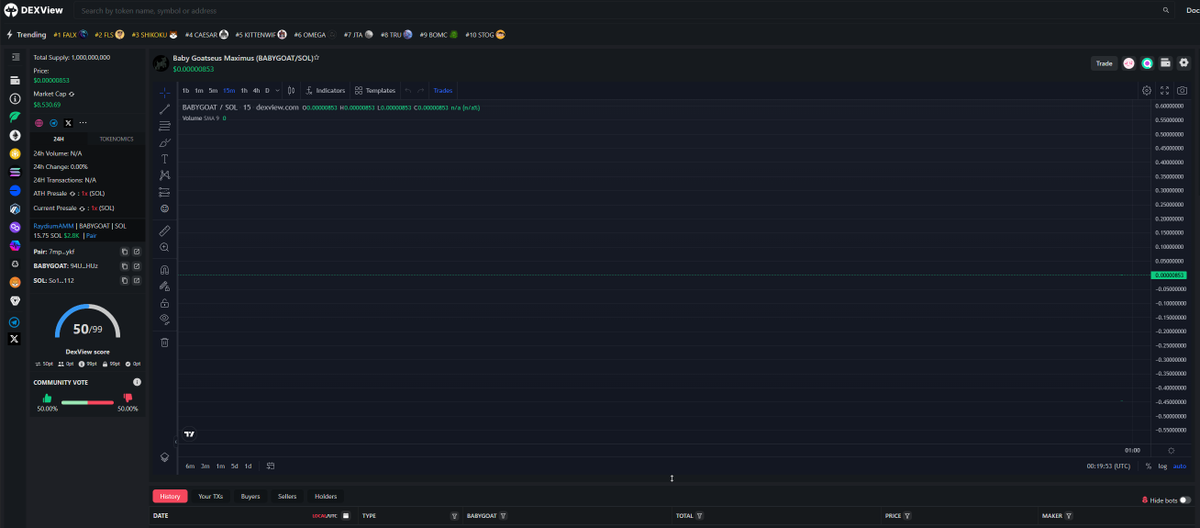The height and width of the screenshot is (528, 1200).
Task: Filter the TOTAL column
Action: tap(700, 516)
